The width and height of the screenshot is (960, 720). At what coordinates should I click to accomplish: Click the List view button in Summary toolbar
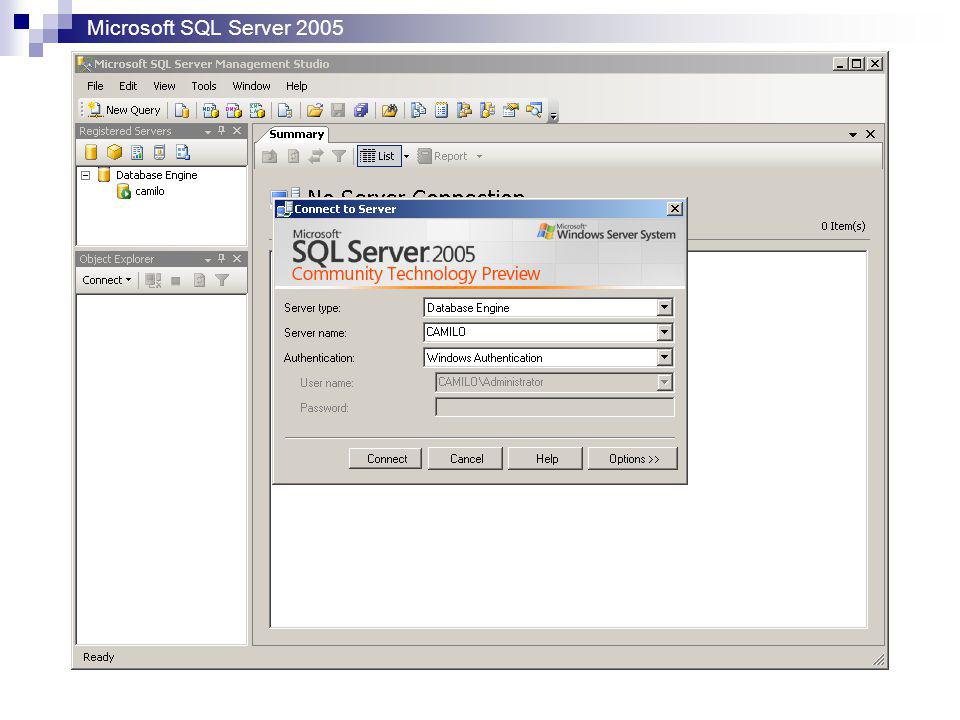pyautogui.click(x=378, y=156)
